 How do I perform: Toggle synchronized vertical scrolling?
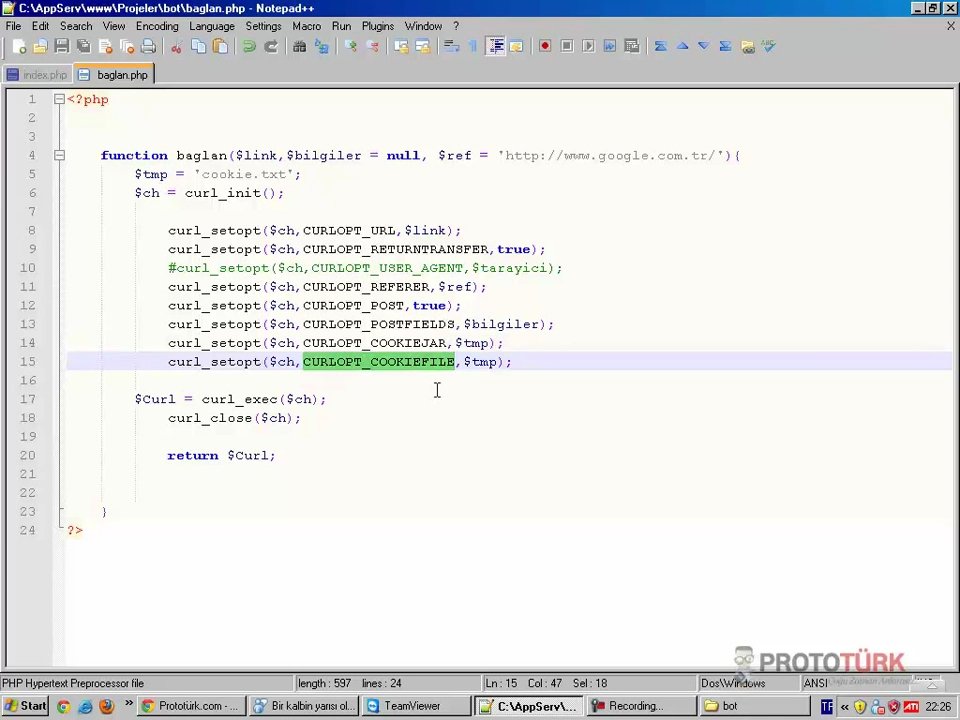click(401, 47)
